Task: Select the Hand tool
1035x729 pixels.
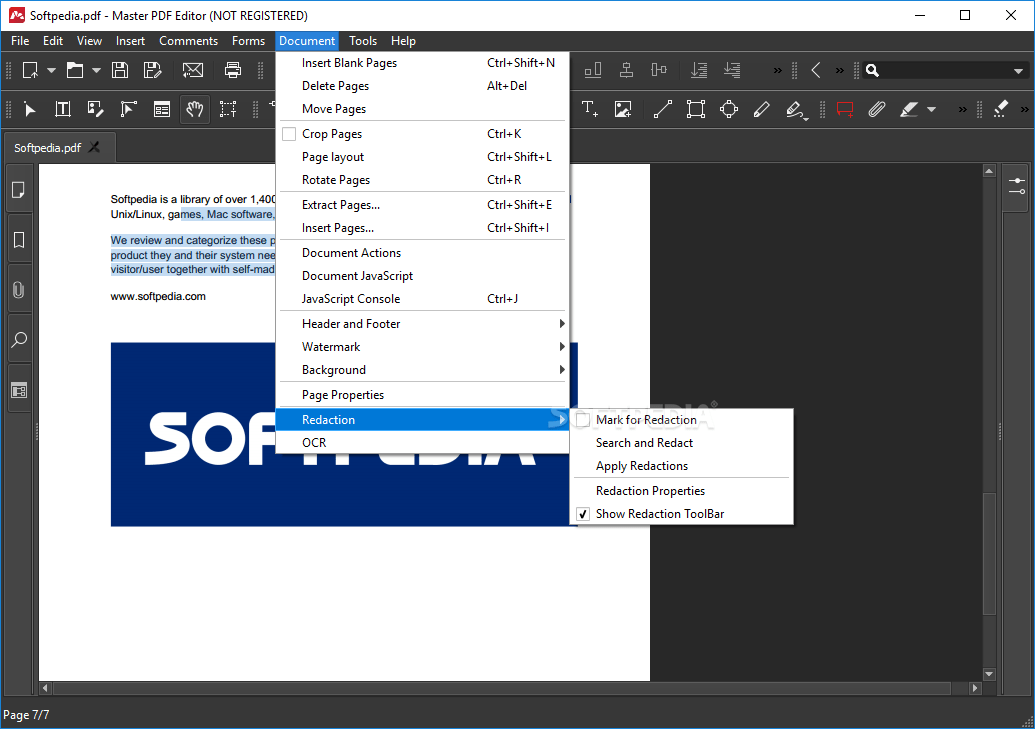Action: click(195, 109)
